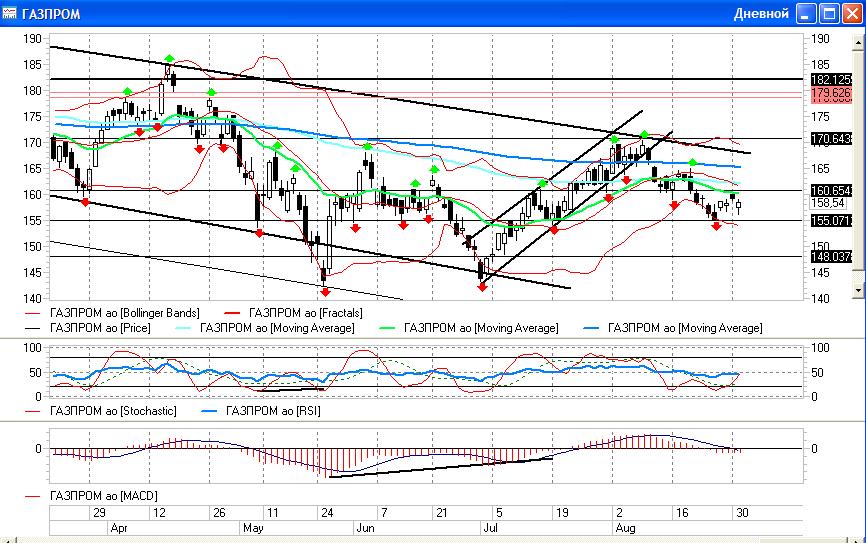Click the Aug month label on time axis
Screen dimensions: 866x543
click(x=625, y=528)
